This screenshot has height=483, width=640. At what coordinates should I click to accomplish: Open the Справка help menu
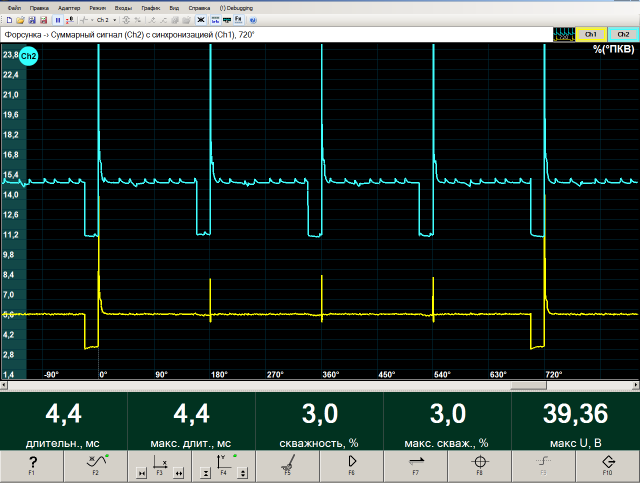200,7
